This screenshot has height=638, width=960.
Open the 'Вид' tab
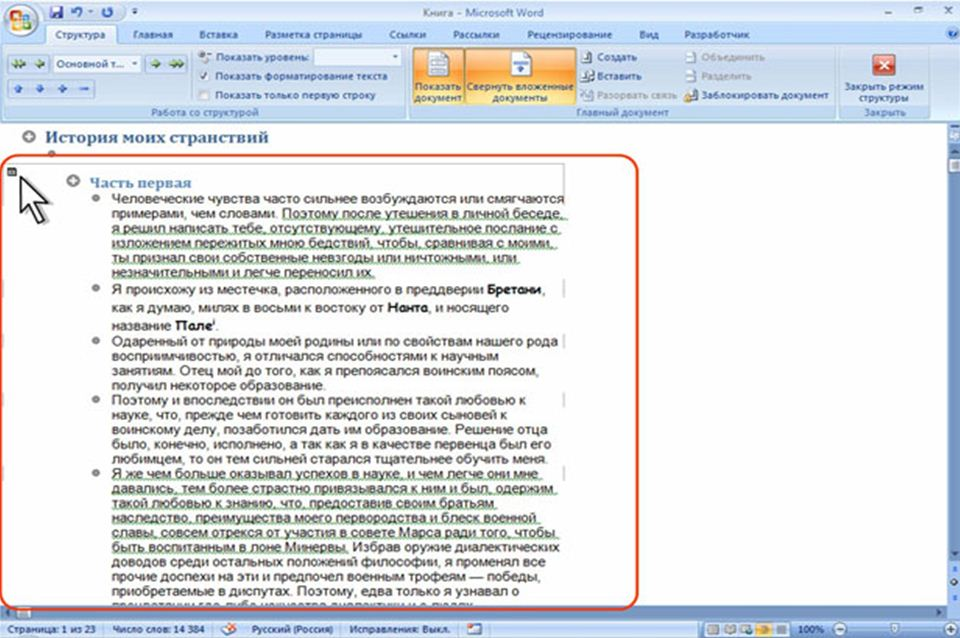pos(648,35)
